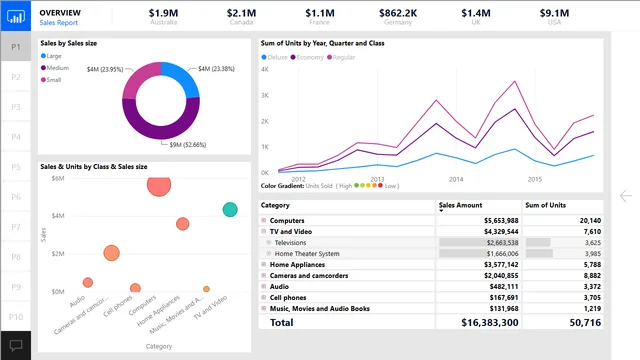Screen dimensions: 640x360
Task: Open the comments chat icon
Action: tap(16, 345)
